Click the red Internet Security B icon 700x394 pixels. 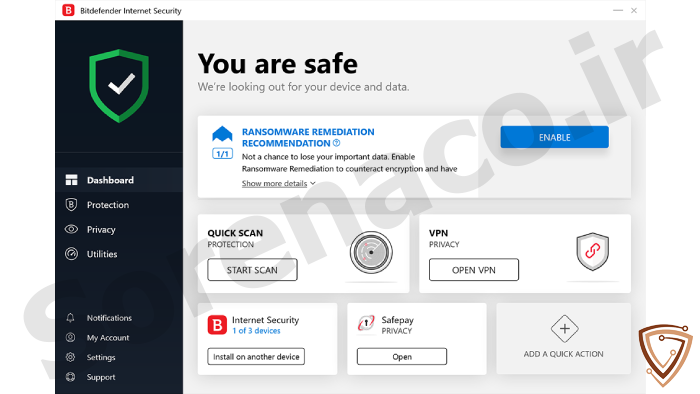click(x=217, y=325)
